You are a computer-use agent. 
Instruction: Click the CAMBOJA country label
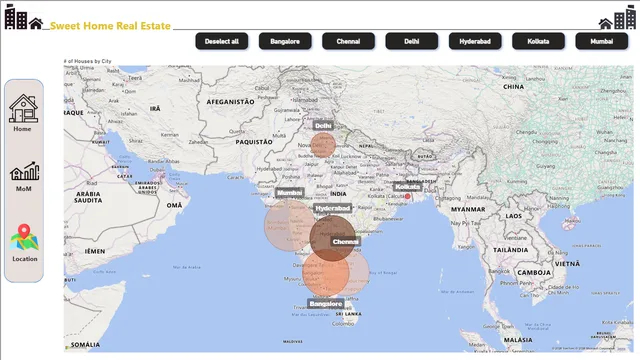[x=534, y=273]
